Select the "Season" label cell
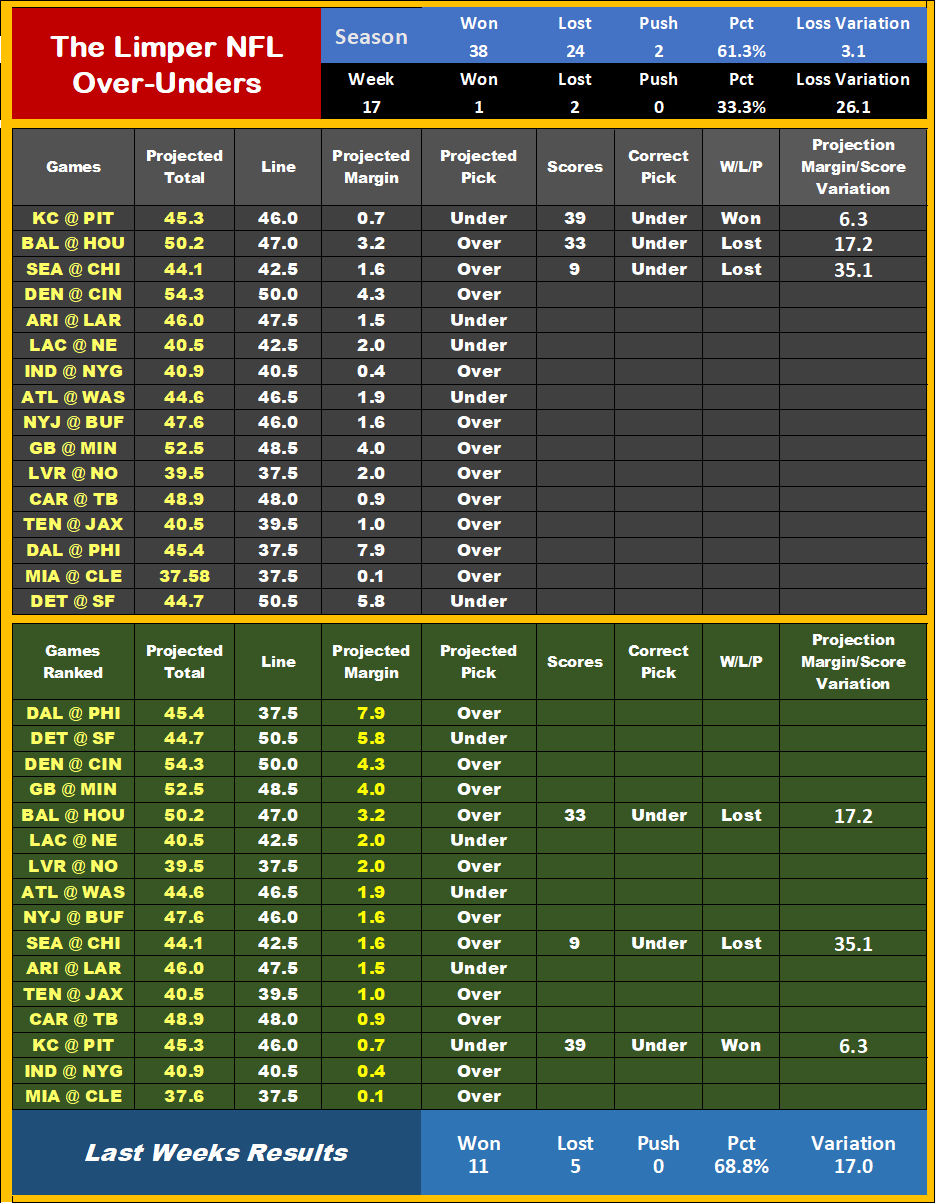 pos(371,37)
